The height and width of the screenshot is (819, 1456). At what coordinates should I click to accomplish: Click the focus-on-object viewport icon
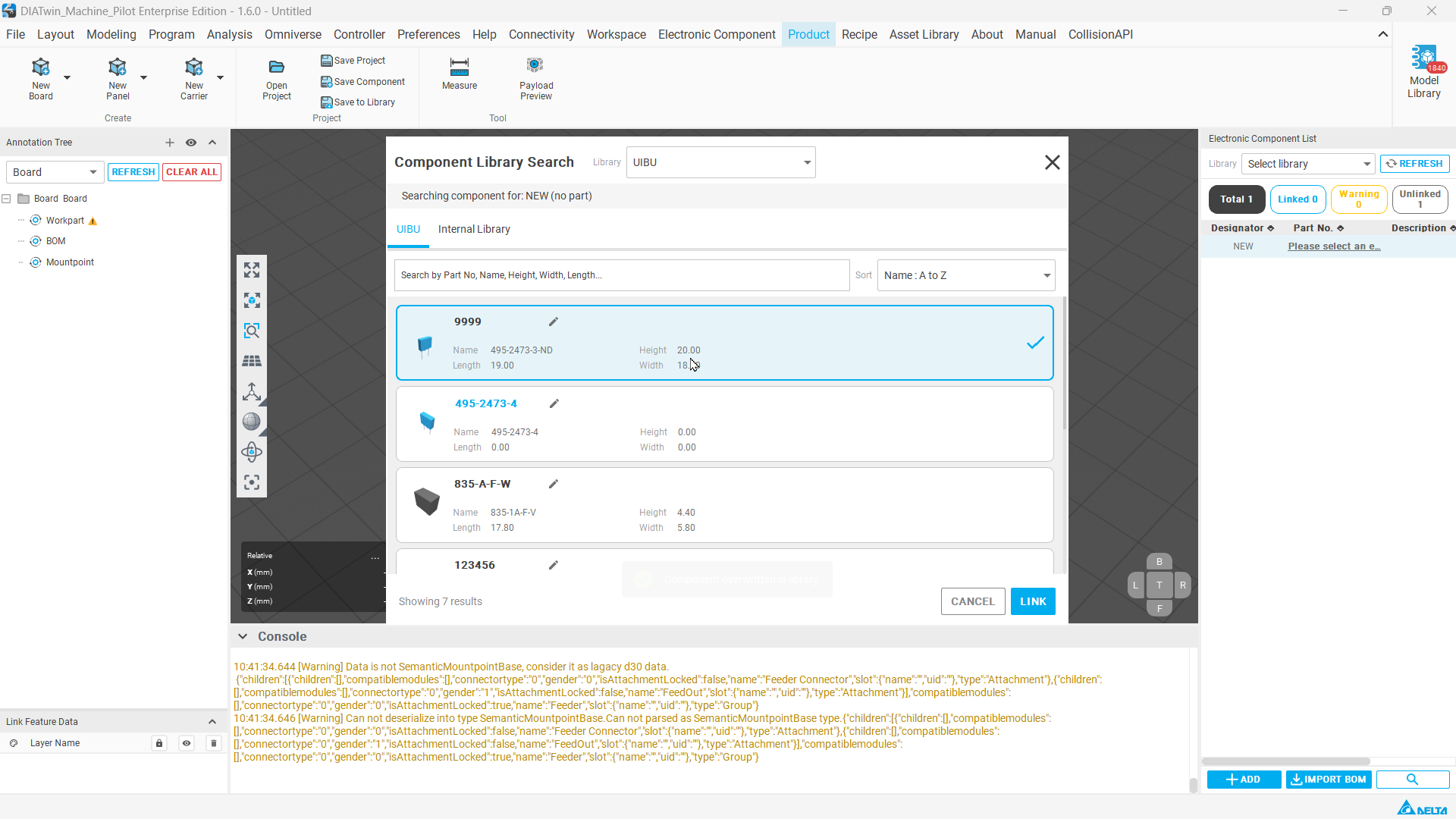(252, 300)
